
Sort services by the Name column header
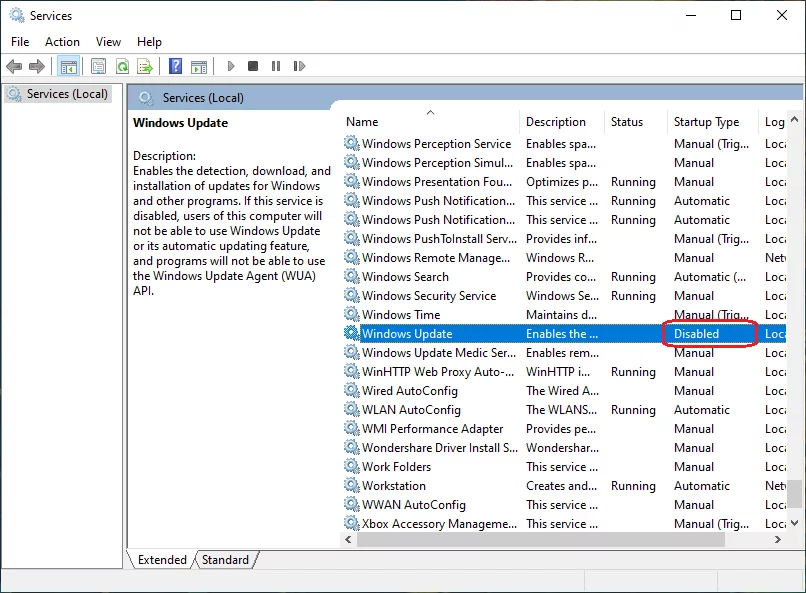[362, 122]
